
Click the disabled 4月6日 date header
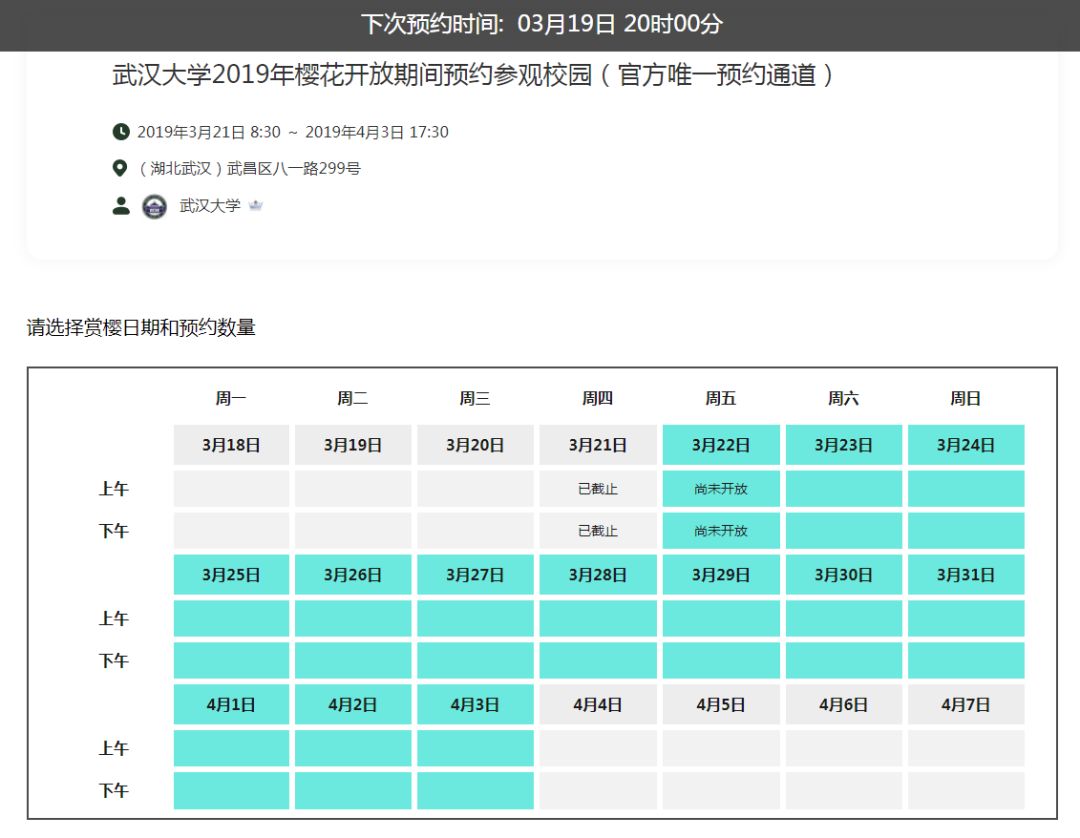[x=844, y=704]
